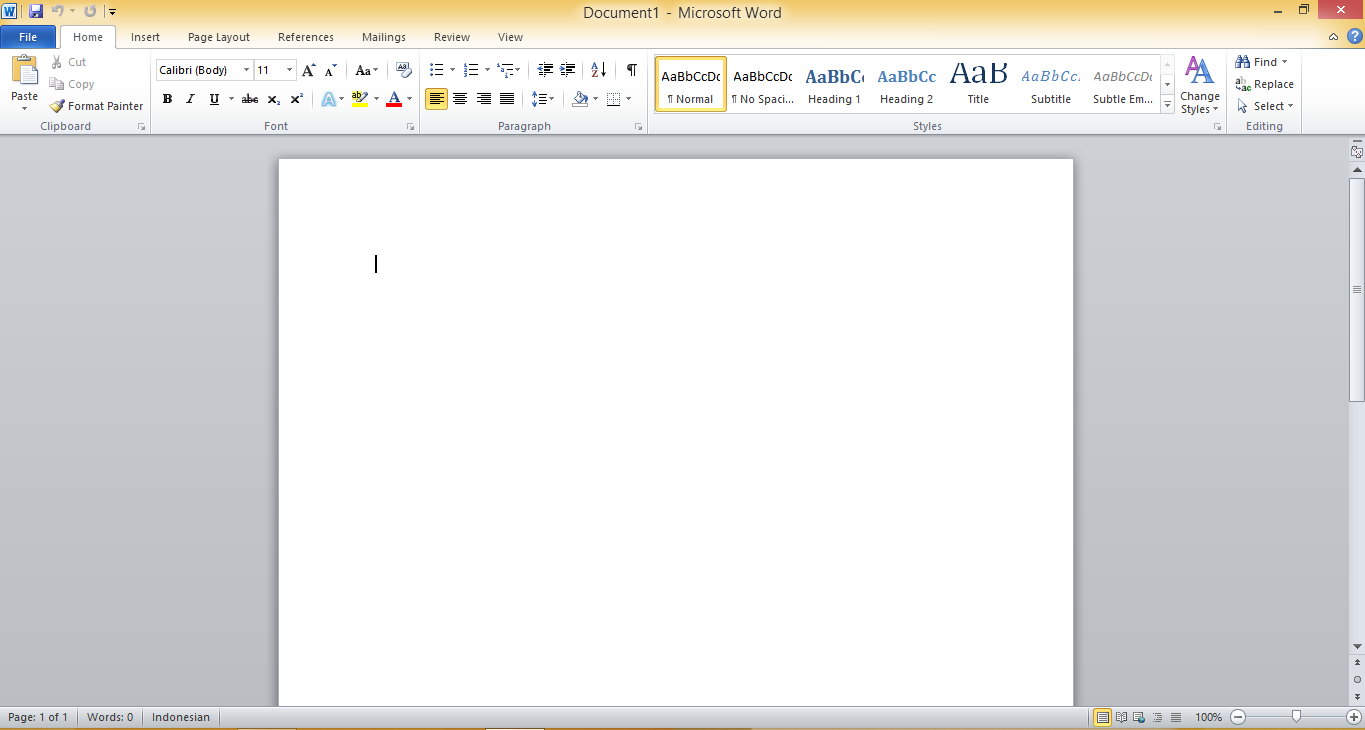Image resolution: width=1365 pixels, height=730 pixels.
Task: Apply strikethrough formatting
Action: coord(249,98)
